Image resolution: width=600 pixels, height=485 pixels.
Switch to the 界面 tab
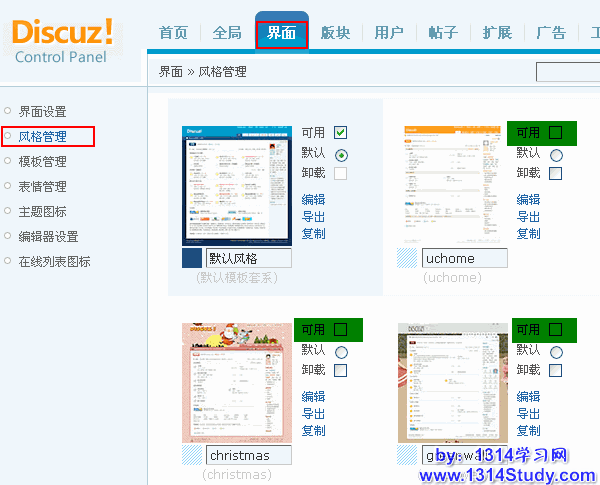coord(281,32)
